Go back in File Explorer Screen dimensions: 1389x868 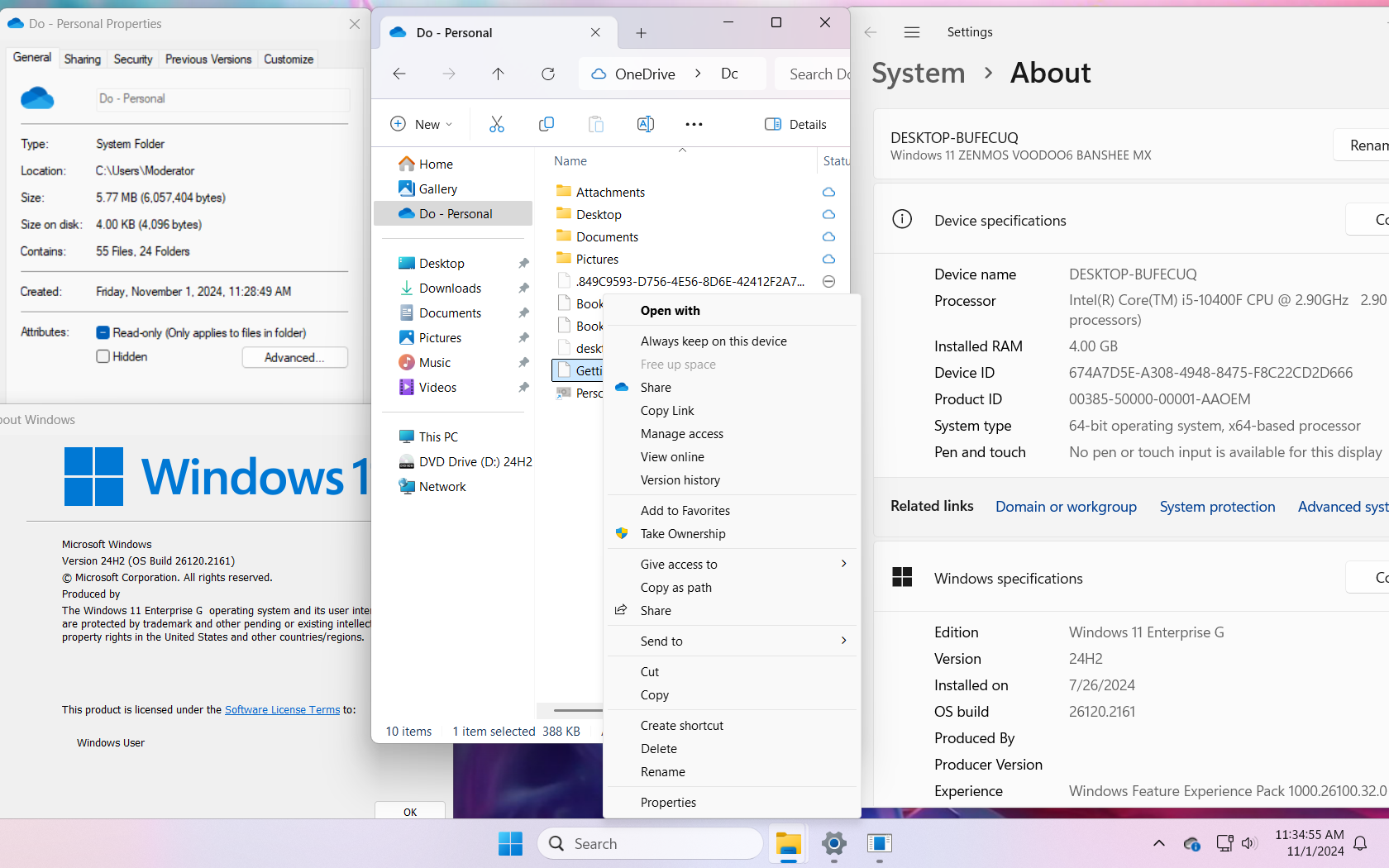point(399,74)
